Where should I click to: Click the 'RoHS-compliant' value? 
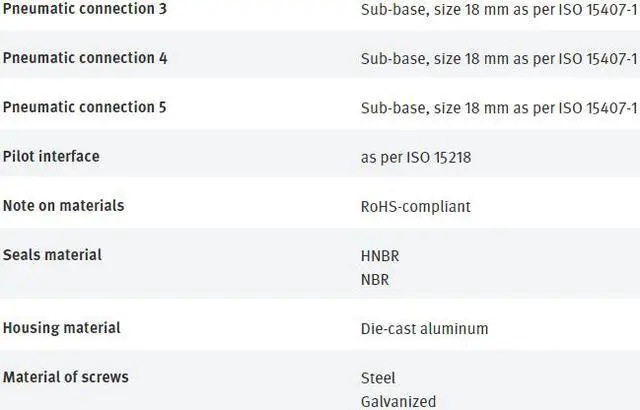(x=415, y=206)
